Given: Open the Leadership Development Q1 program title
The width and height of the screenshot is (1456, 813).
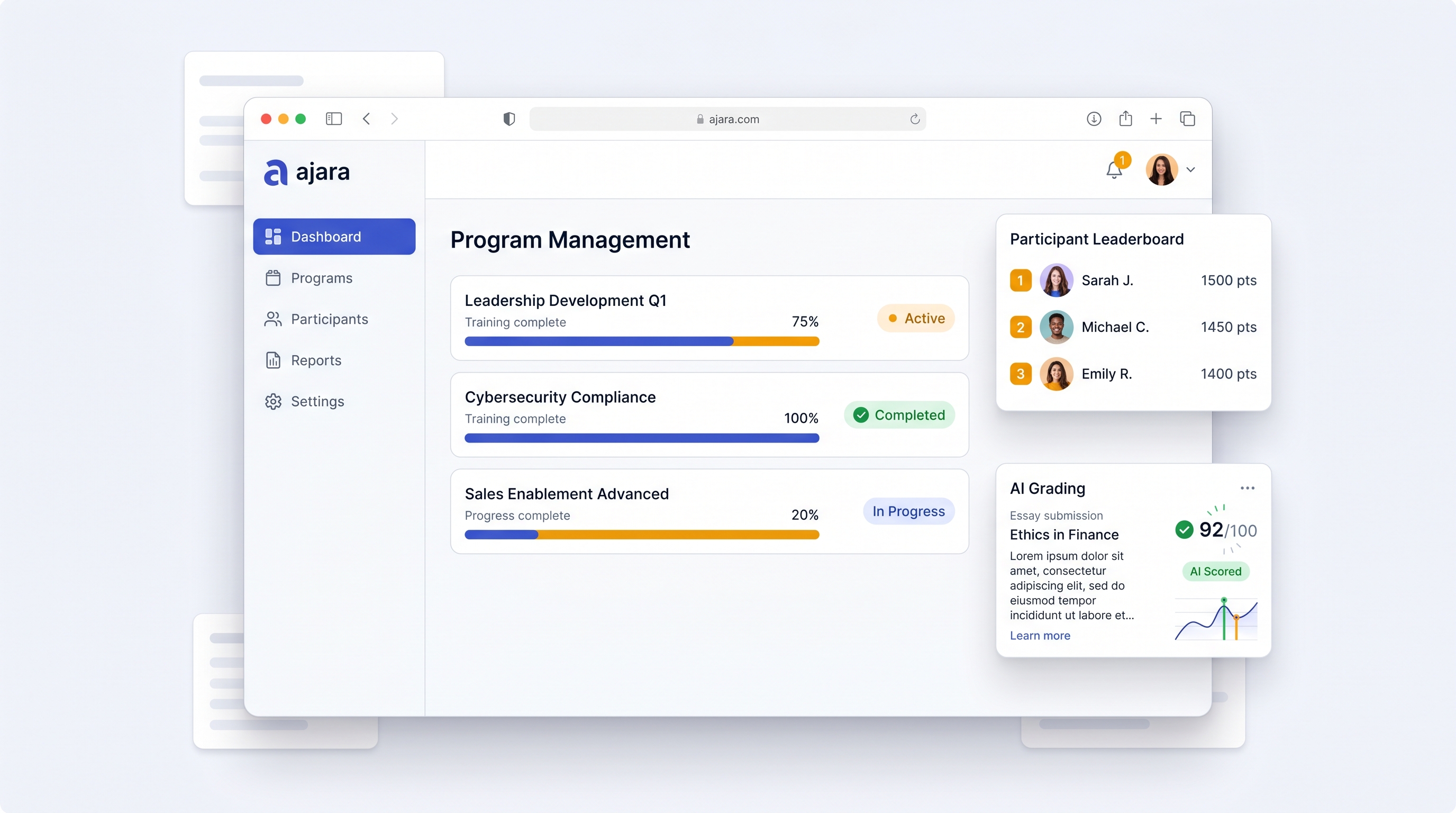Looking at the screenshot, I should pyautogui.click(x=565, y=300).
